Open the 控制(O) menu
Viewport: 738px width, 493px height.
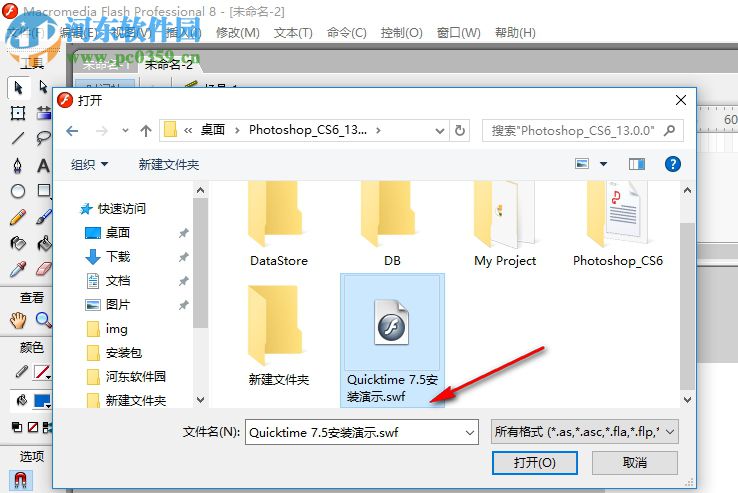click(401, 32)
